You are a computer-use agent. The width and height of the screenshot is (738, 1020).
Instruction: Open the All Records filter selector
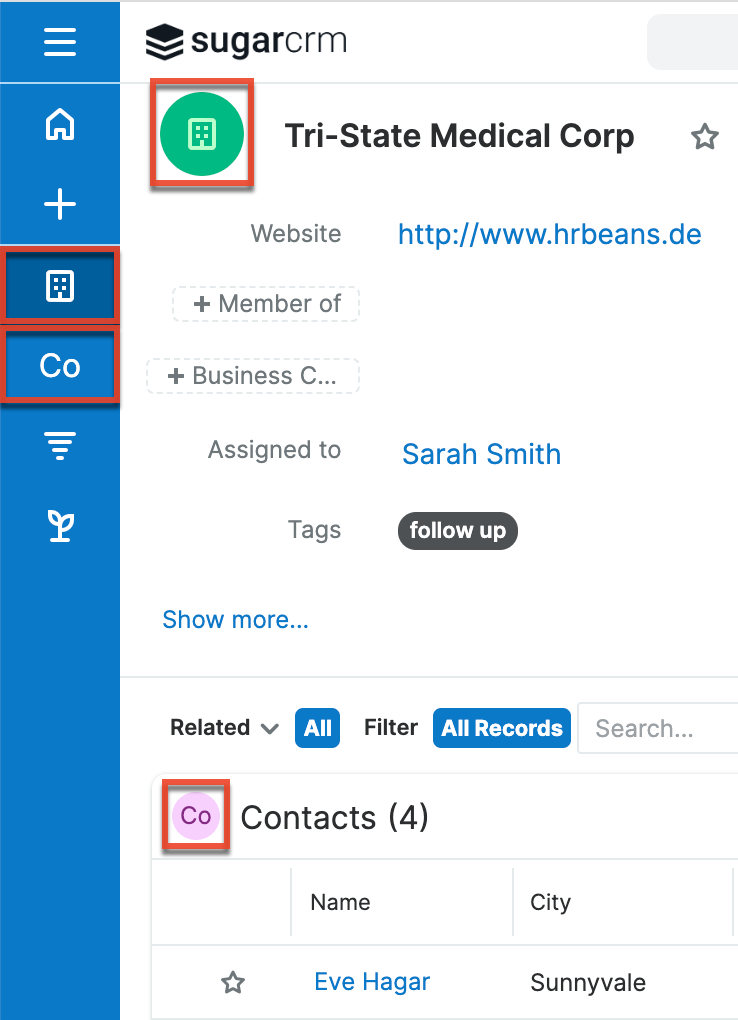(x=501, y=728)
